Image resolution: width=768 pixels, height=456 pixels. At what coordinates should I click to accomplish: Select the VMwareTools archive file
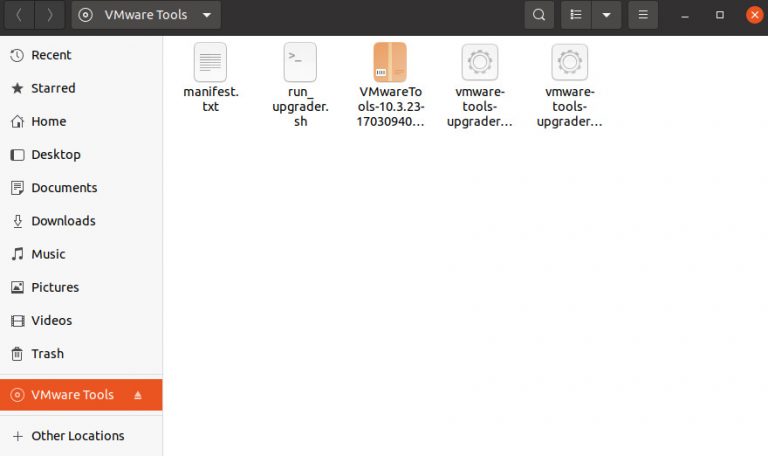[x=390, y=63]
